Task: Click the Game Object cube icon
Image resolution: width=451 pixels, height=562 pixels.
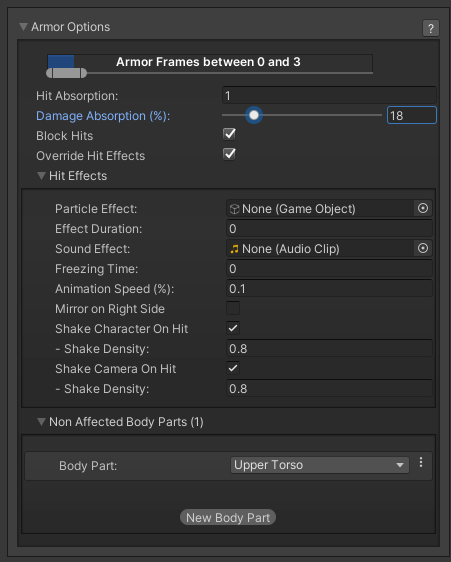Action: (x=234, y=209)
